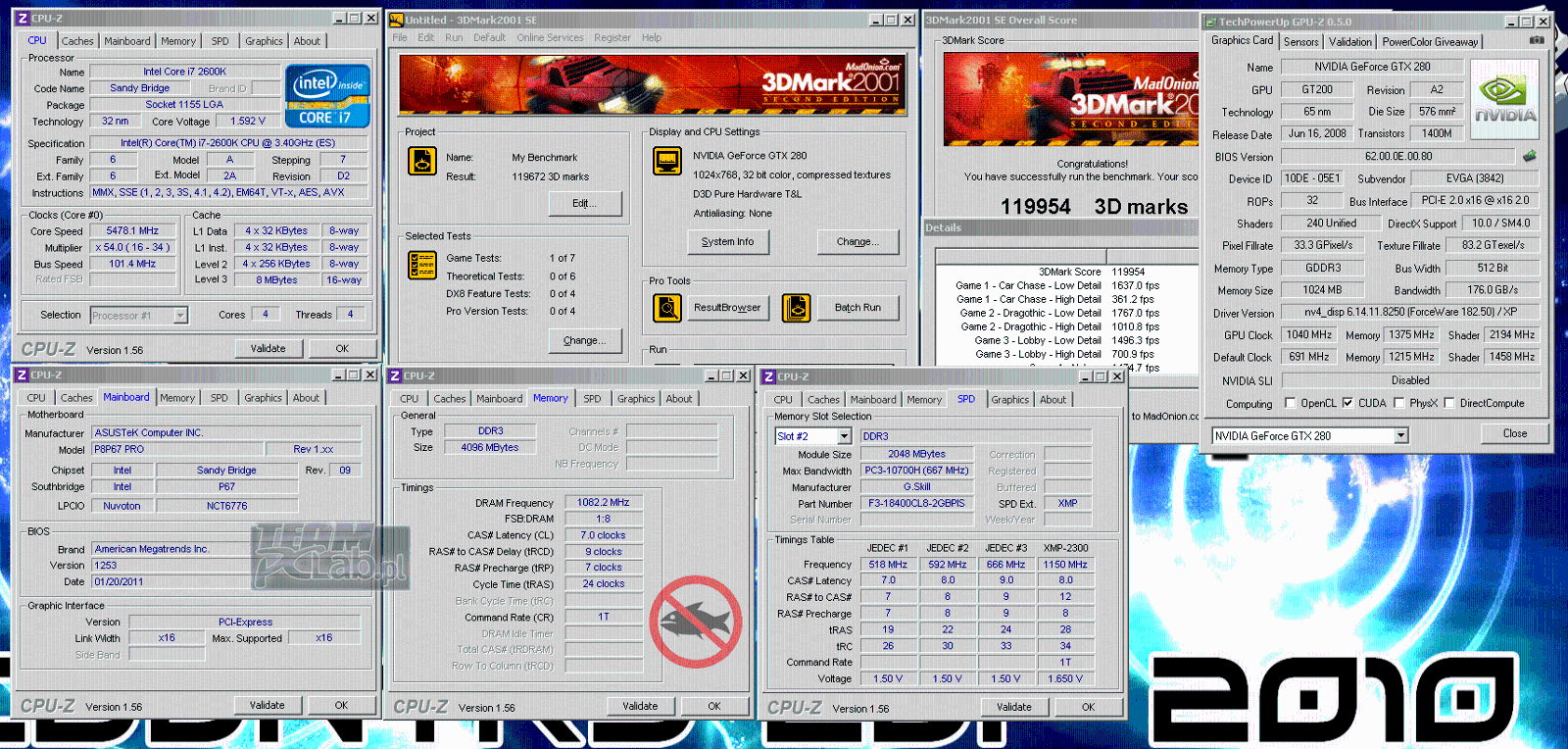
Task: Toggle the DirectCompute checkbox in GPU-Z
Action: tap(1449, 403)
